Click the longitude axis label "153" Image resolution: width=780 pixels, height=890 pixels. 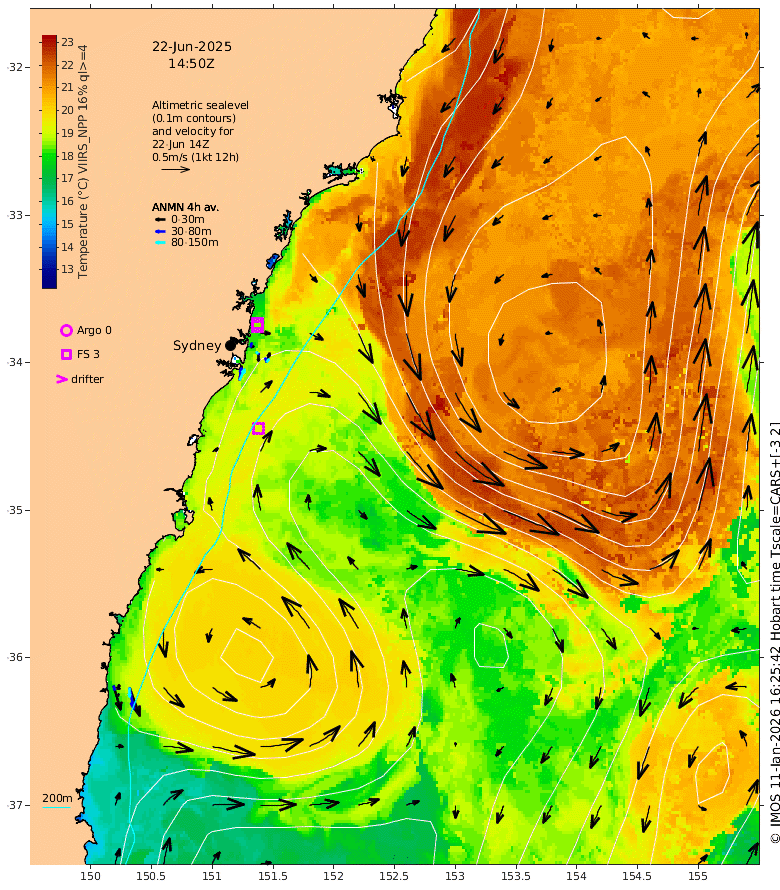[x=455, y=876]
